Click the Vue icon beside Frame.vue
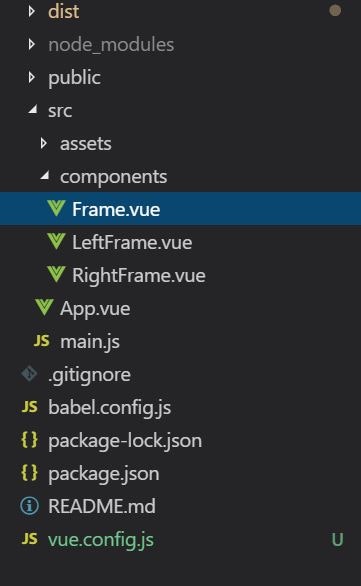This screenshot has width=361, height=586. coord(56,208)
